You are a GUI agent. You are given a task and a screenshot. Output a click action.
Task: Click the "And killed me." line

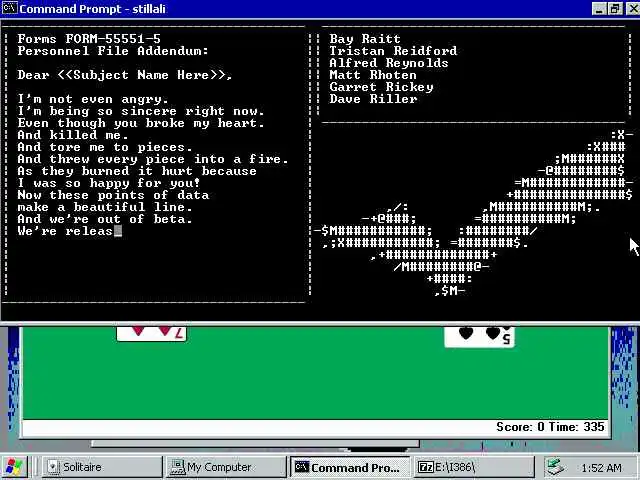click(73, 135)
